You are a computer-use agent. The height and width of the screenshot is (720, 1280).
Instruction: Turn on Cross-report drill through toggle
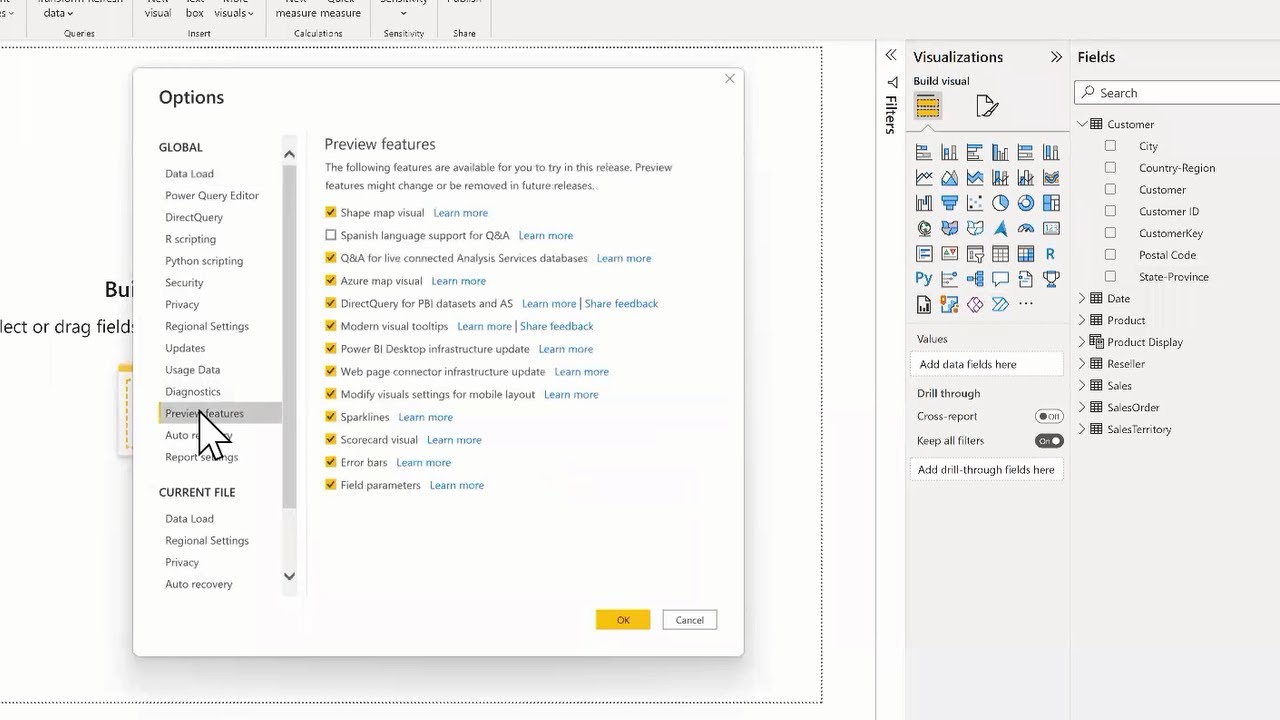(1049, 416)
